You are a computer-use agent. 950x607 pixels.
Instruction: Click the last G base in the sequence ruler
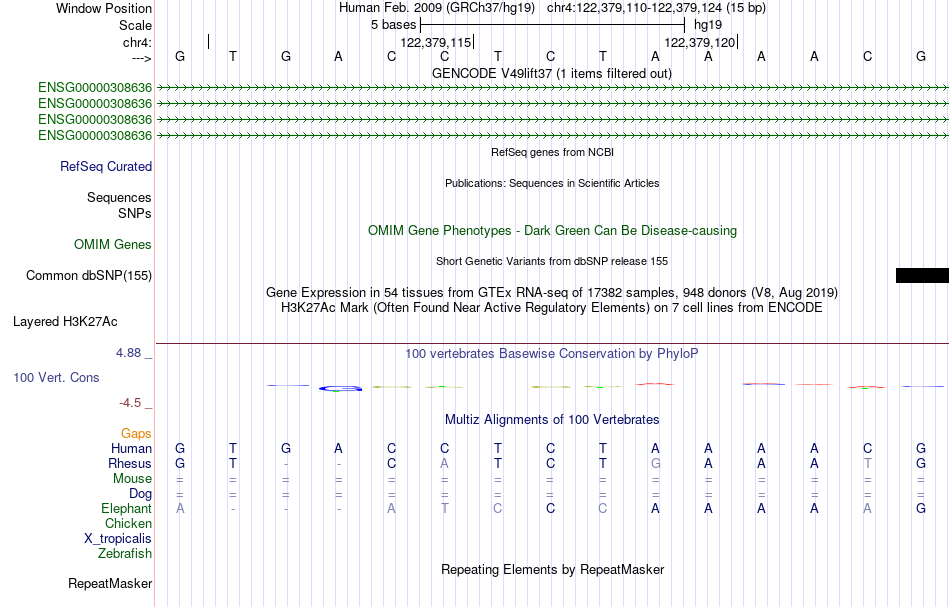[x=921, y=57]
